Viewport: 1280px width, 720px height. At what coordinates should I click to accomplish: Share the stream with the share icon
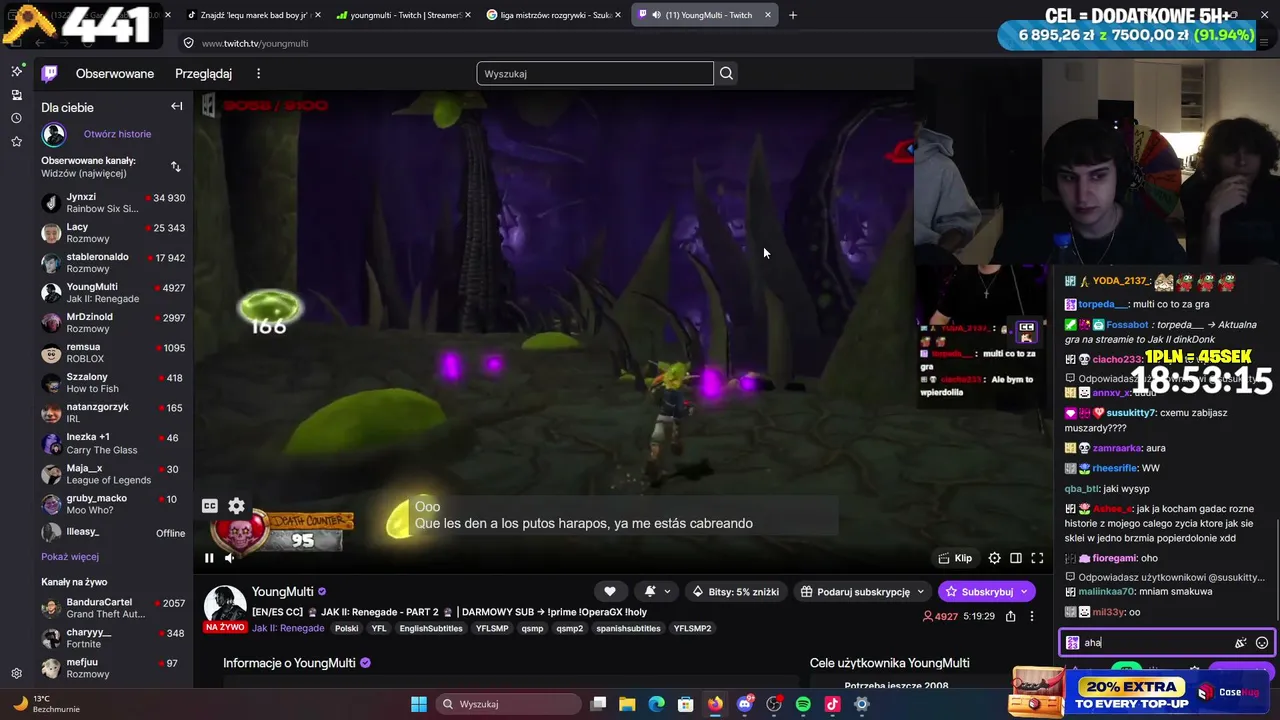tap(1011, 616)
